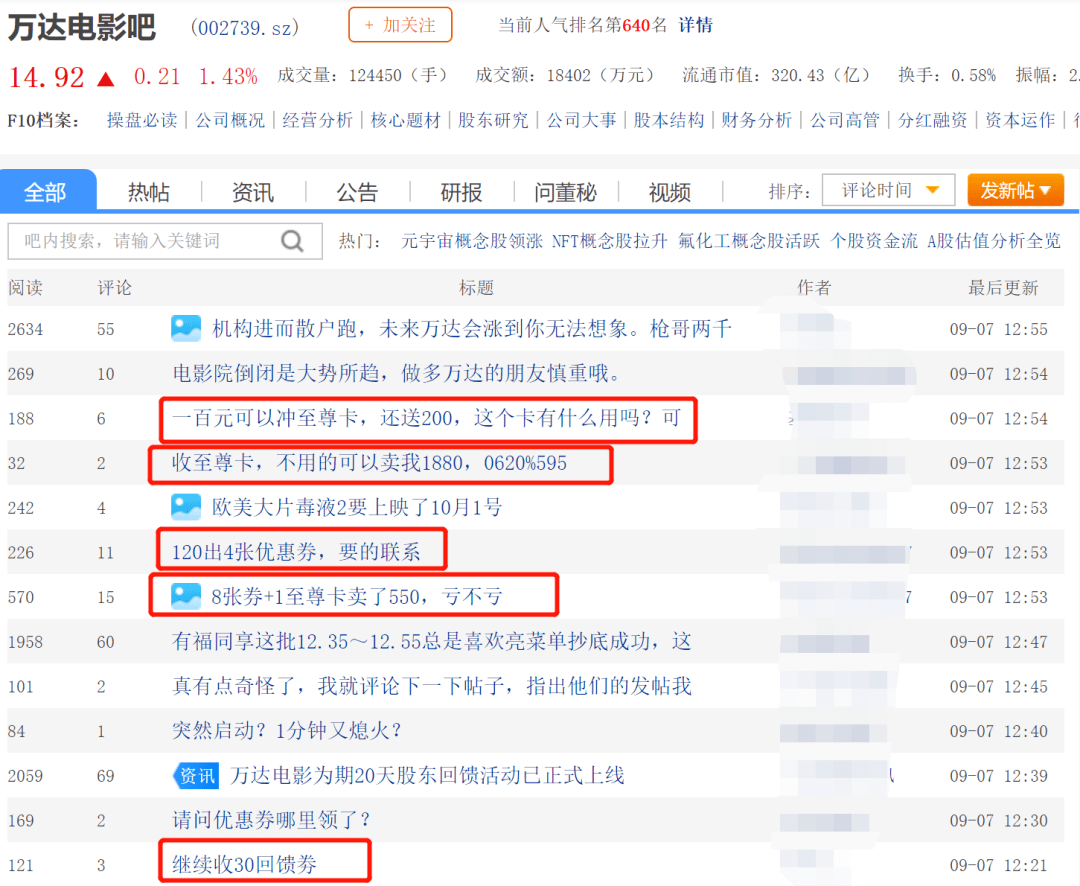
Task: Click image icon beside 机构进而散户跑 post
Action: (186, 329)
